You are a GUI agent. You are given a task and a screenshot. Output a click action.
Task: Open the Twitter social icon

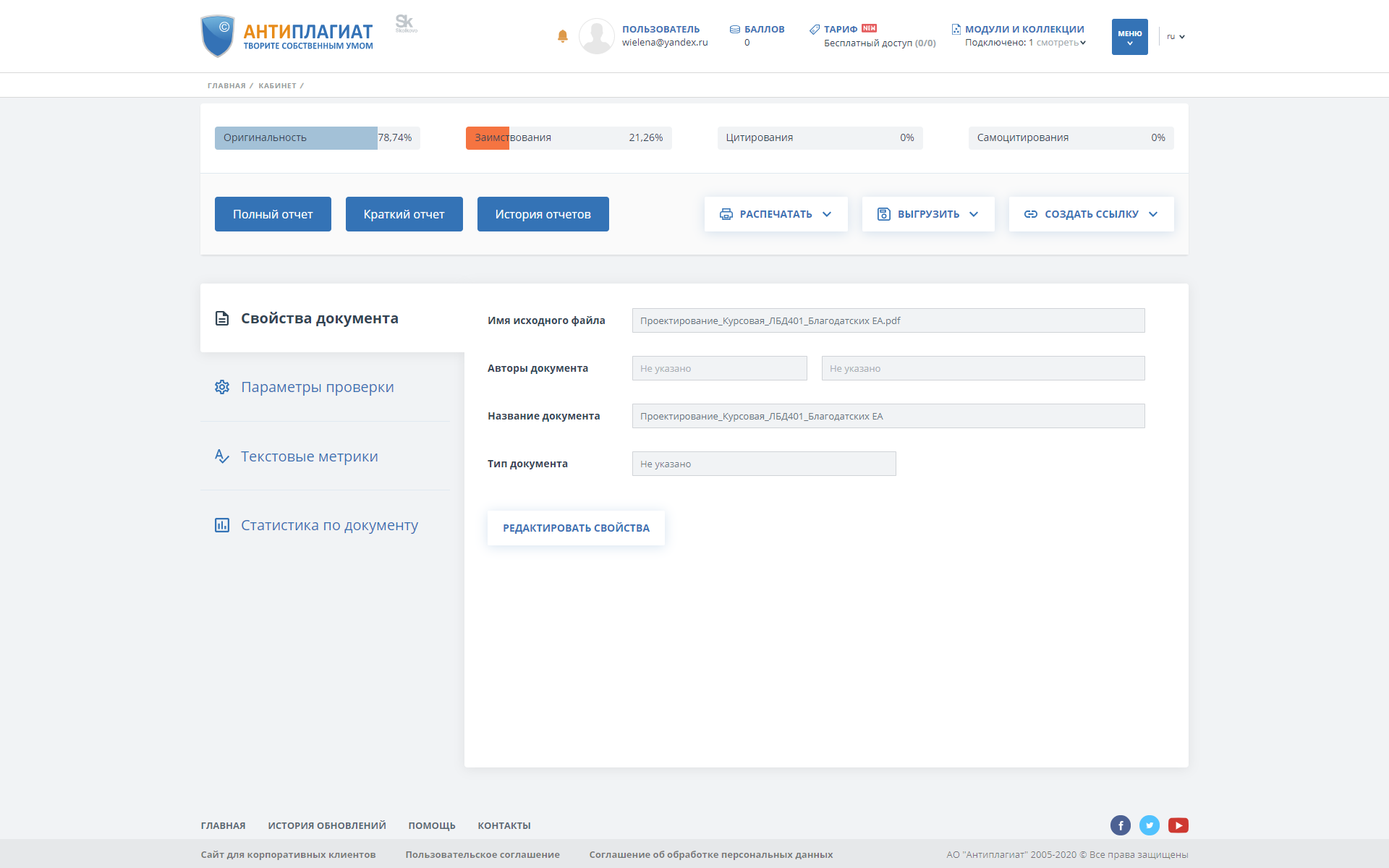[x=1149, y=825]
